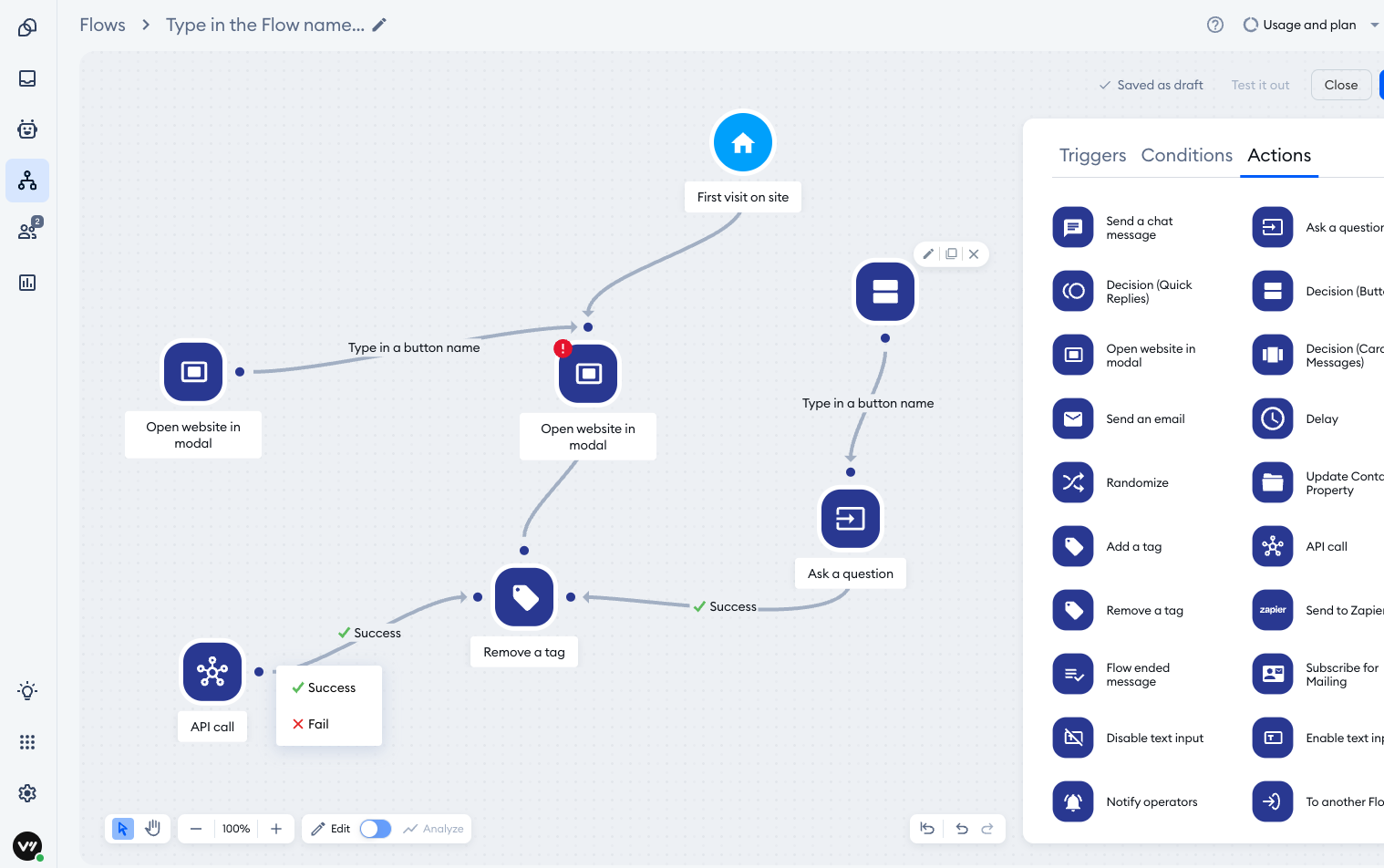Click the Test it out button

pyautogui.click(x=1260, y=85)
